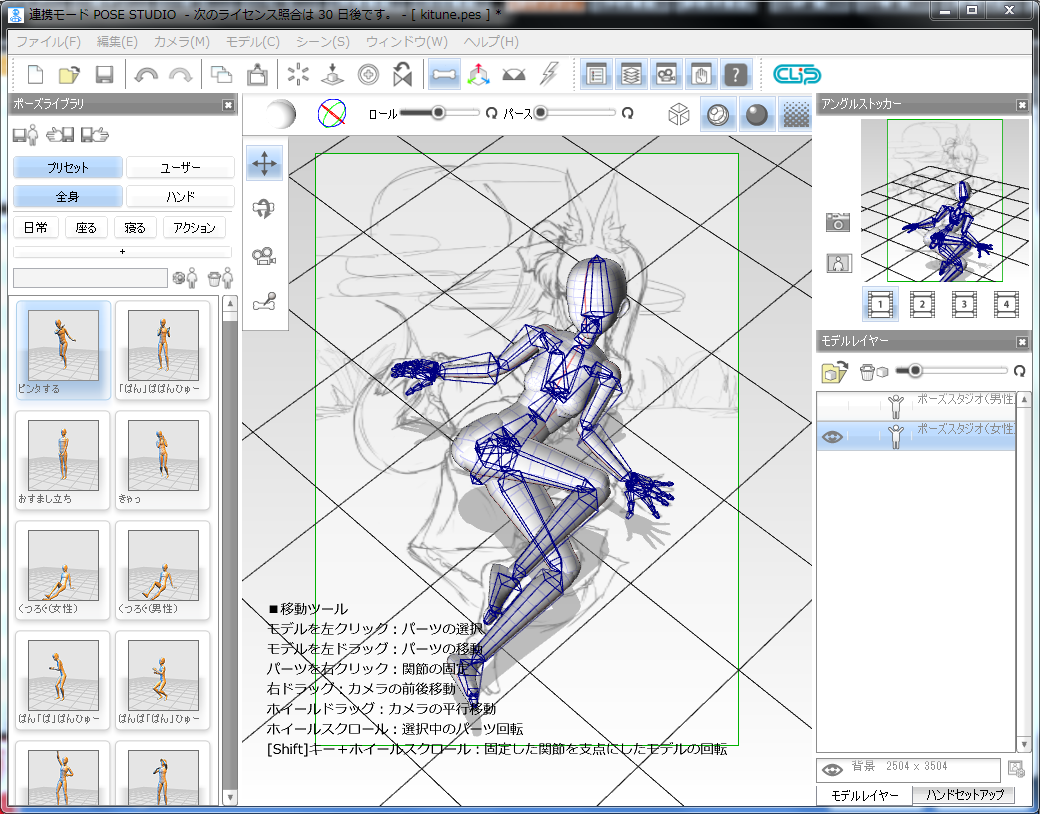
Task: Click the portrait icon below the camera in アングルストッカー
Action: tap(838, 263)
